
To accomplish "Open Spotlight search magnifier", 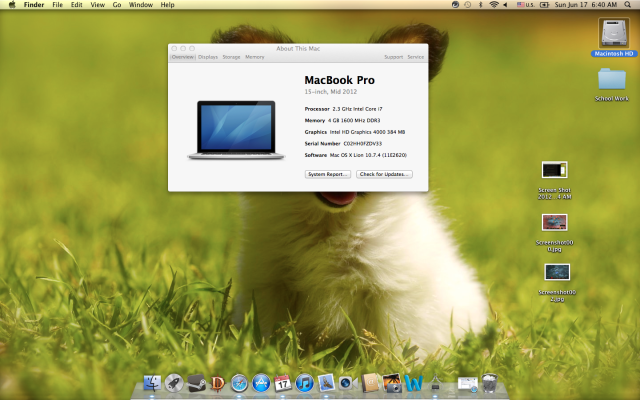I will [x=627, y=5].
